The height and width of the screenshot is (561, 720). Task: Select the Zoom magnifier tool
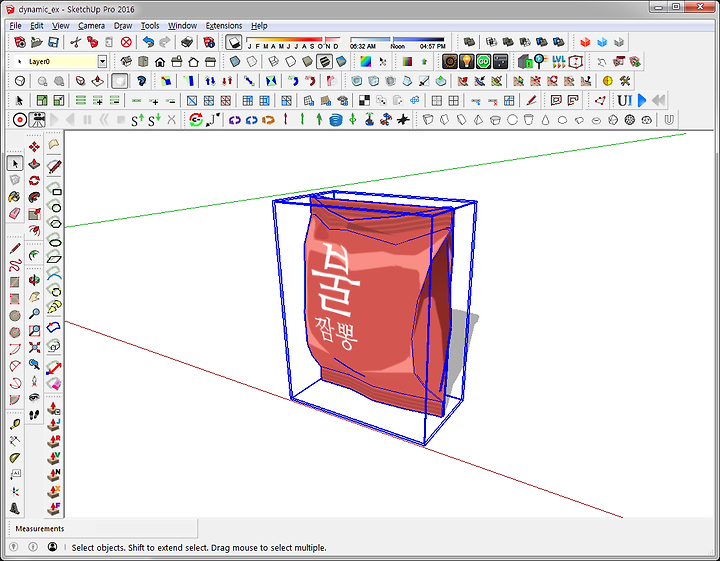pos(34,314)
